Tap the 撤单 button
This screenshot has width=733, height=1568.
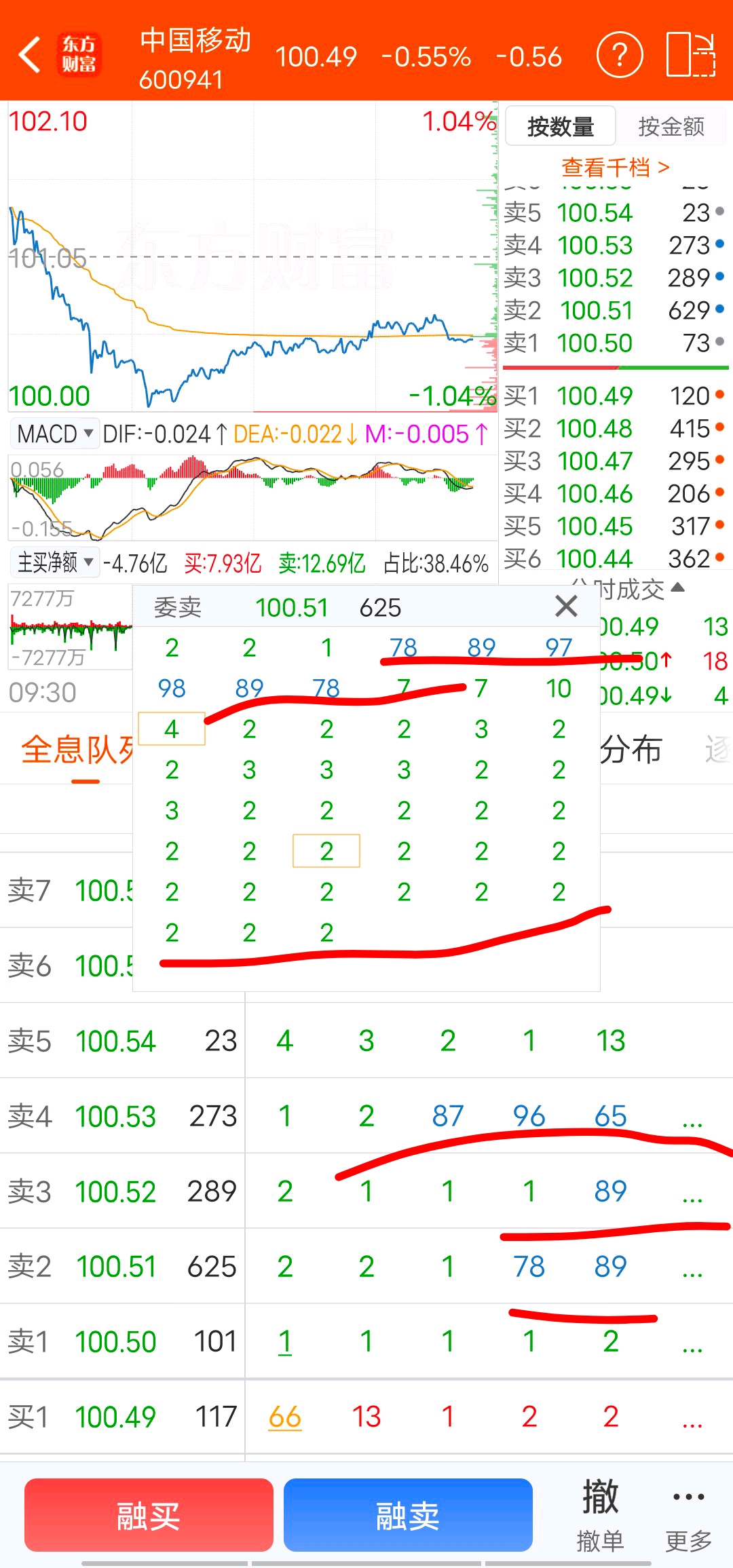[x=600, y=1514]
